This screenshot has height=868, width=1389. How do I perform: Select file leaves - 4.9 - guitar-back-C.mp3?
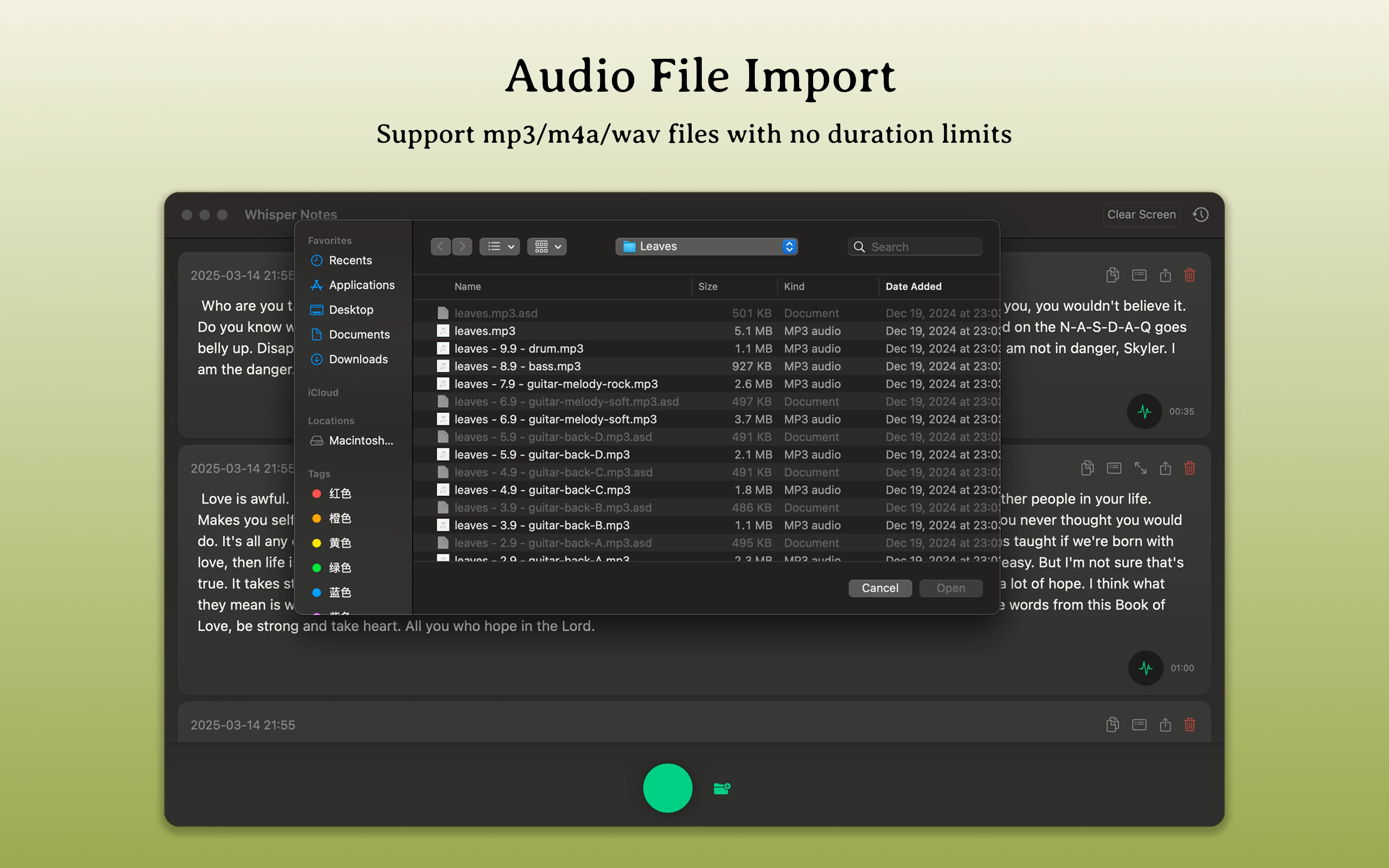(x=707, y=490)
